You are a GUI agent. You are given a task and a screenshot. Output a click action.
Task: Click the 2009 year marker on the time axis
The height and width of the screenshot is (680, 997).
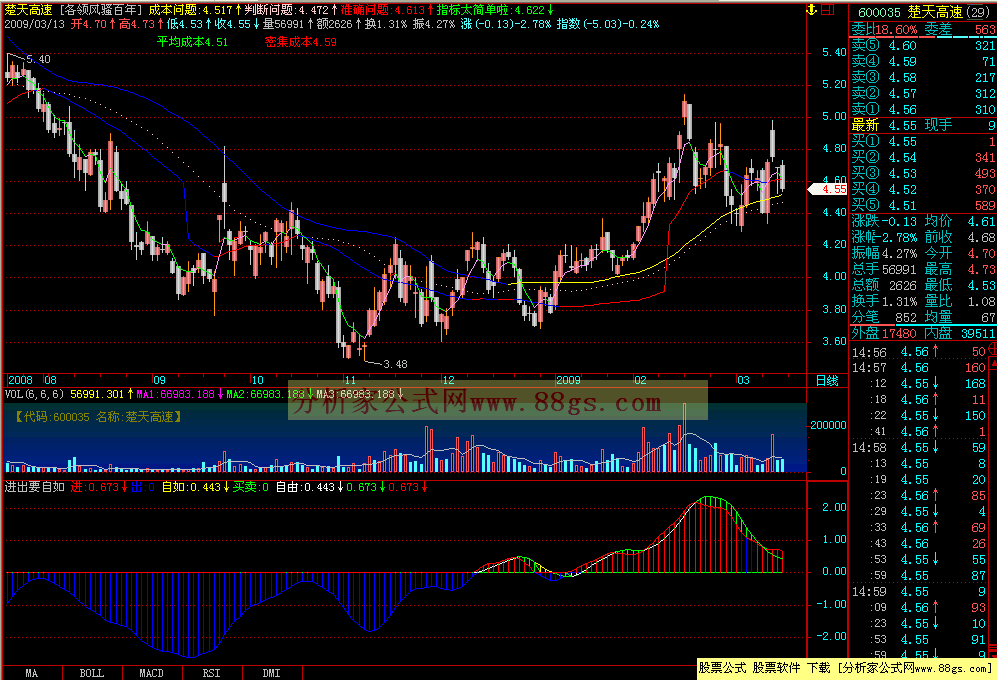tap(568, 380)
